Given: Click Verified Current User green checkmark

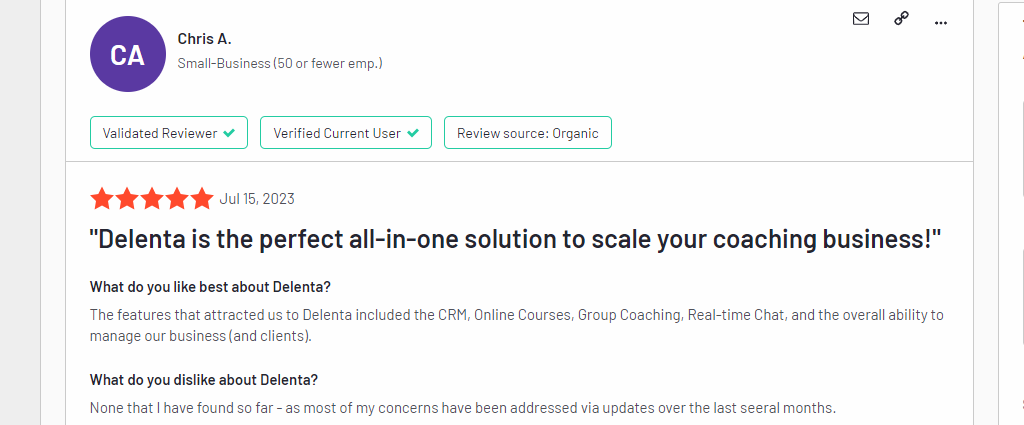Looking at the screenshot, I should [413, 133].
